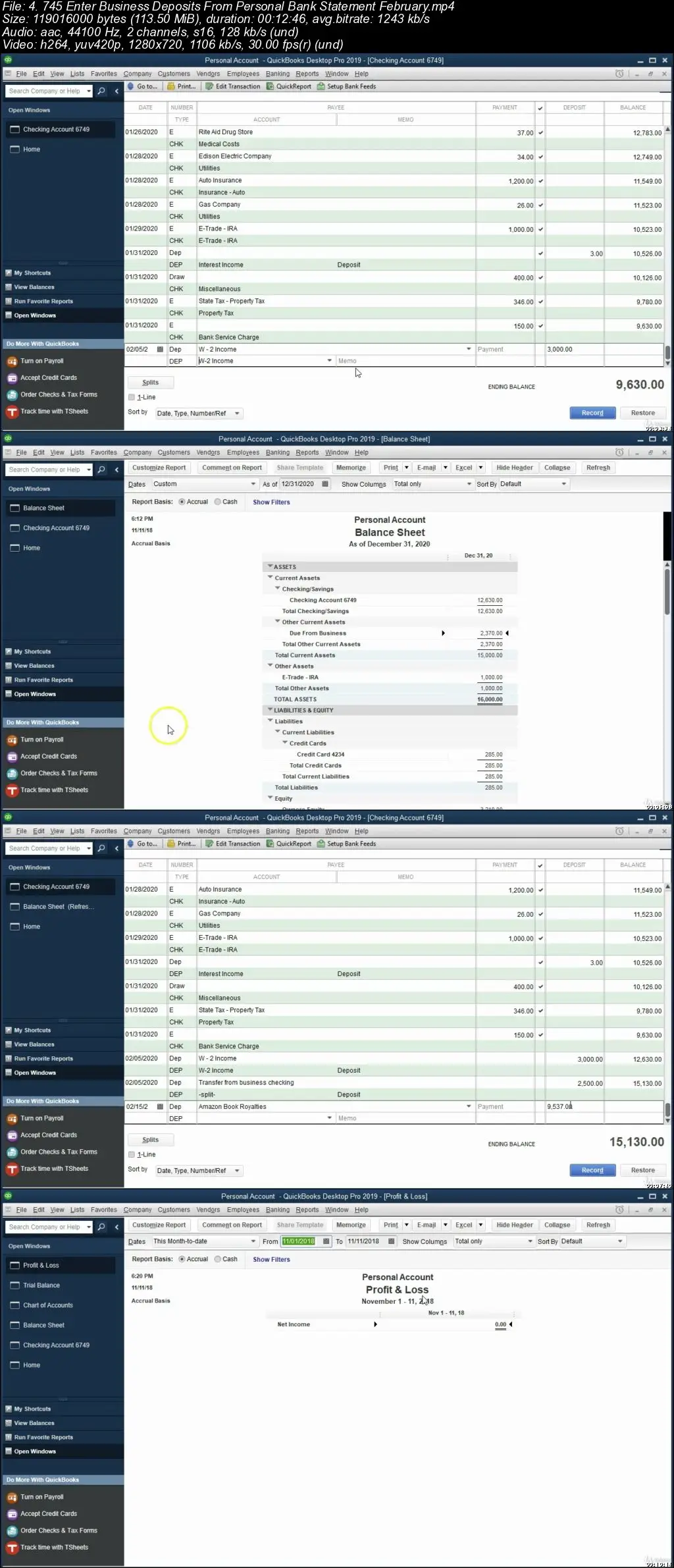Click search magnifier in the Balance Sheet window sidebar

[101, 470]
